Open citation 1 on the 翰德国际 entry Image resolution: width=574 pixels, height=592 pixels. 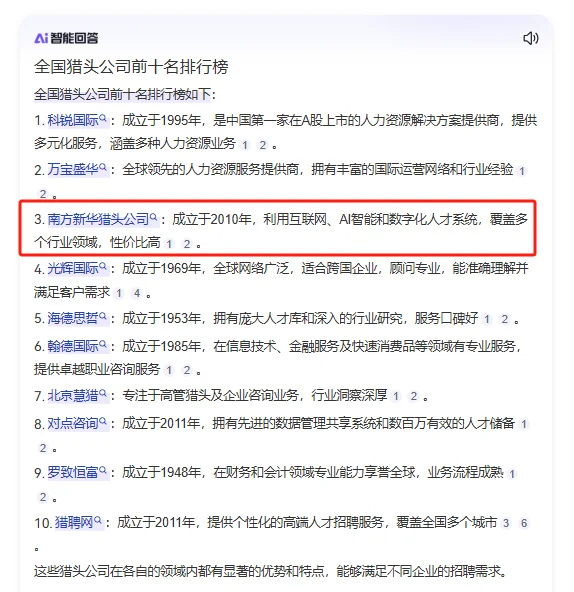169,370
